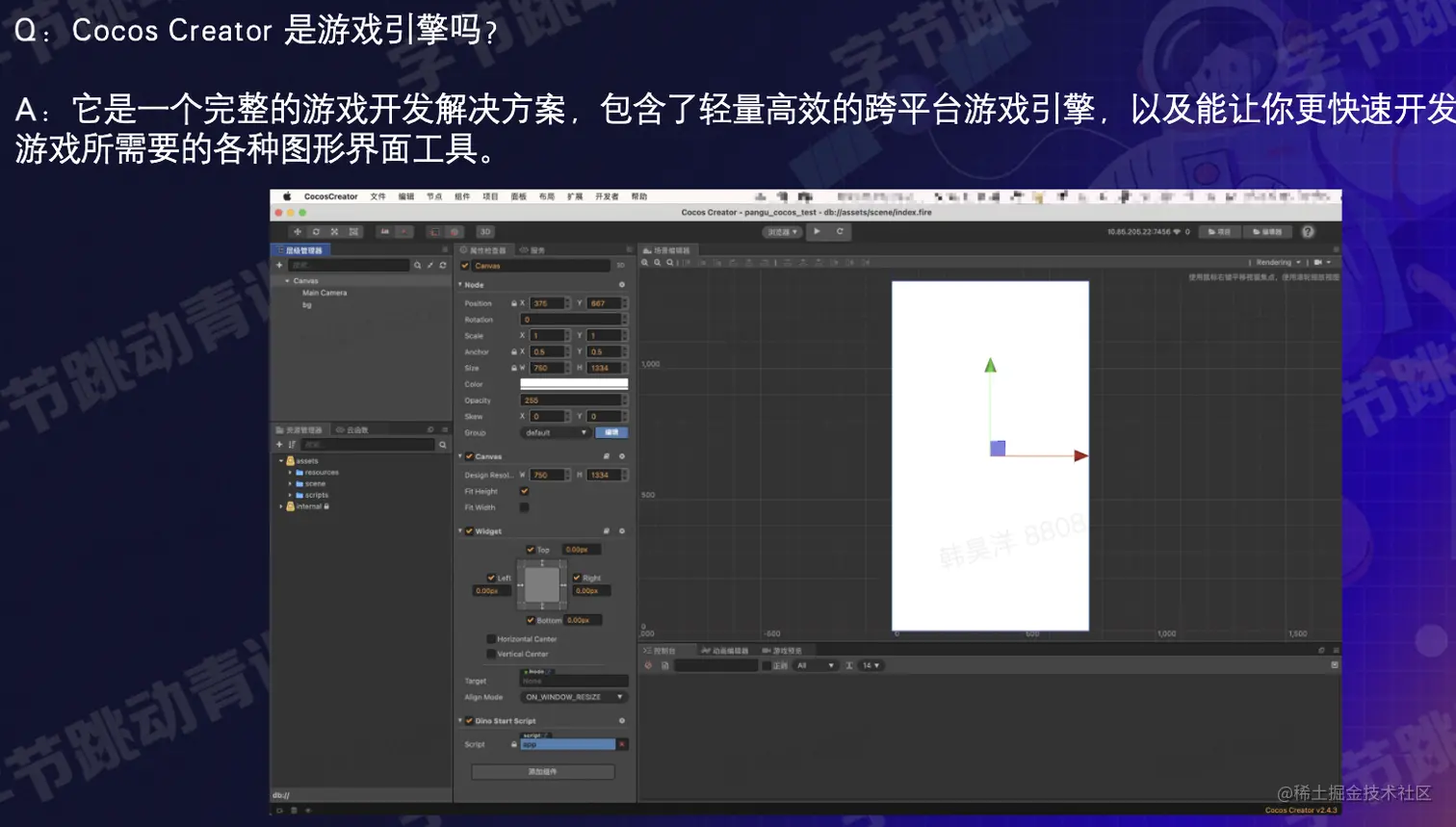Open the browser preview platform dropdown
Screen dimensions: 1456x827
pos(783,232)
